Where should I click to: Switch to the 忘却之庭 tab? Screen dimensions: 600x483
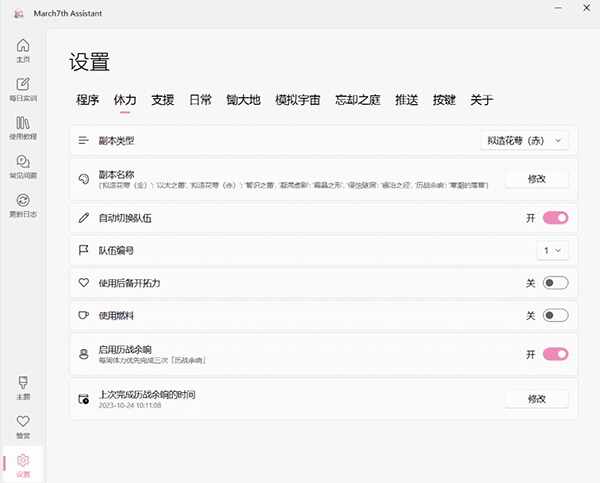(x=358, y=100)
